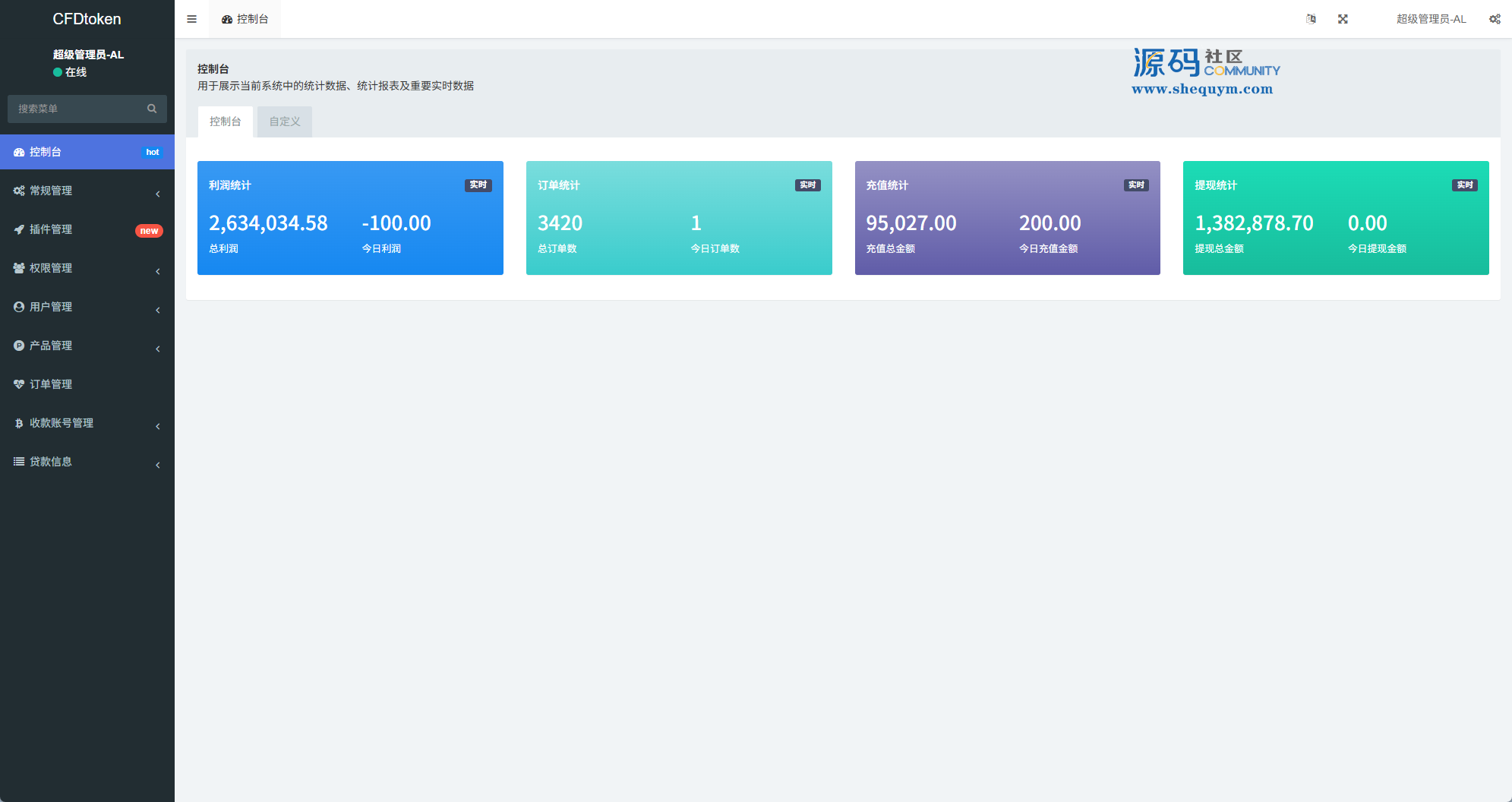
Task: Click the rocket icon for 插件管理
Action: [19, 229]
